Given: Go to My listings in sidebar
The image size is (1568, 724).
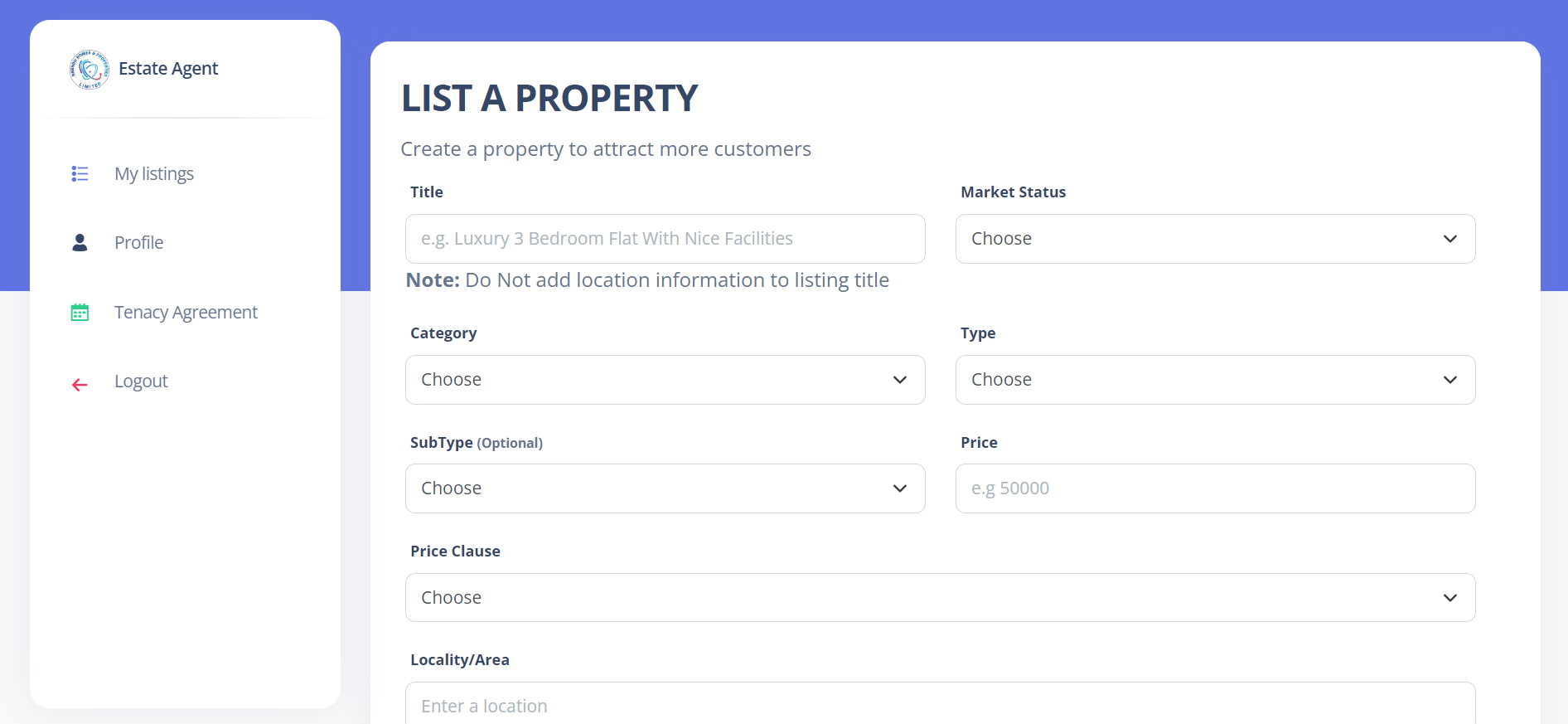Looking at the screenshot, I should pyautogui.click(x=154, y=174).
